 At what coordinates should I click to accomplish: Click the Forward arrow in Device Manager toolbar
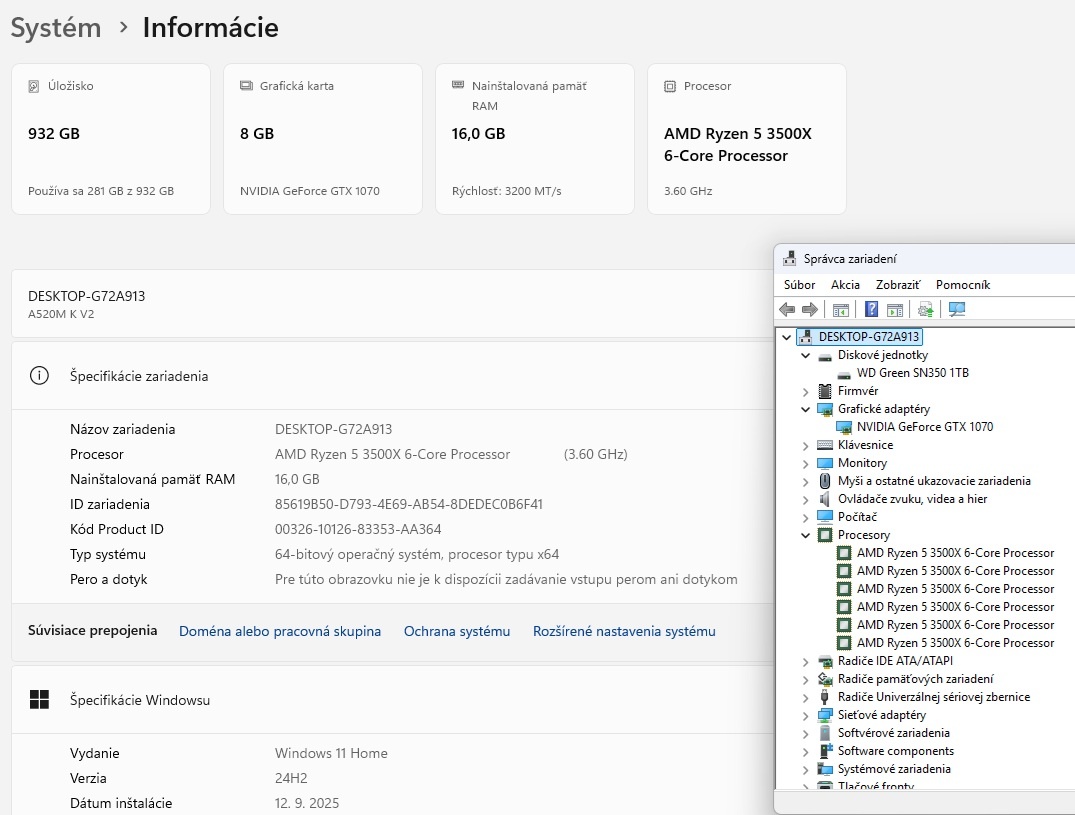[x=809, y=310]
